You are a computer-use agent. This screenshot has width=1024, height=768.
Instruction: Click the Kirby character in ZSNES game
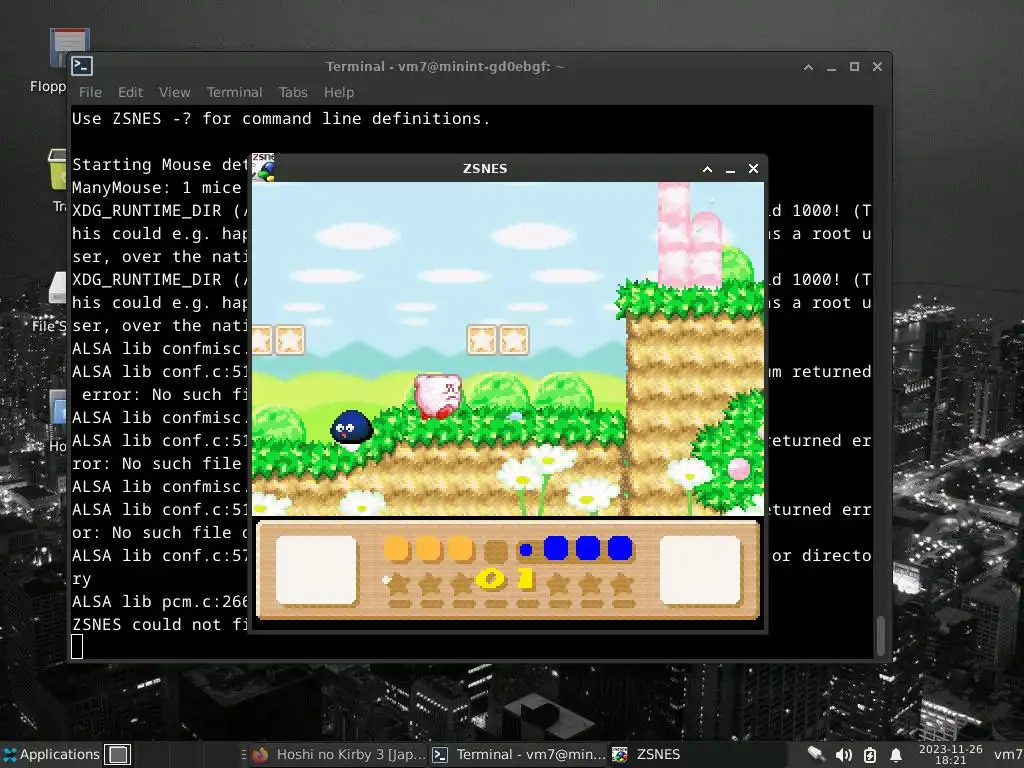[438, 396]
